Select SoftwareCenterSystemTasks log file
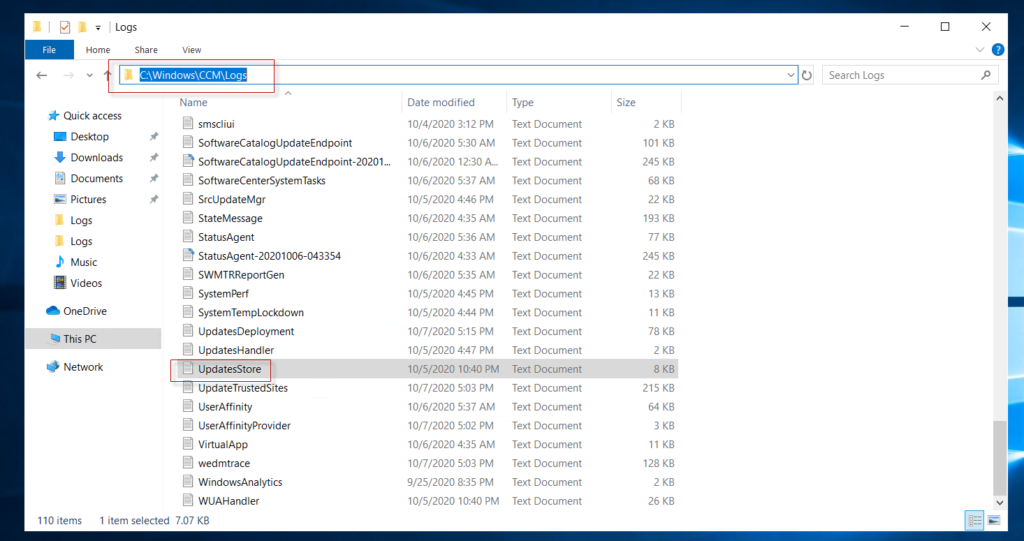Screen dimensions: 1024x541 pos(262,180)
